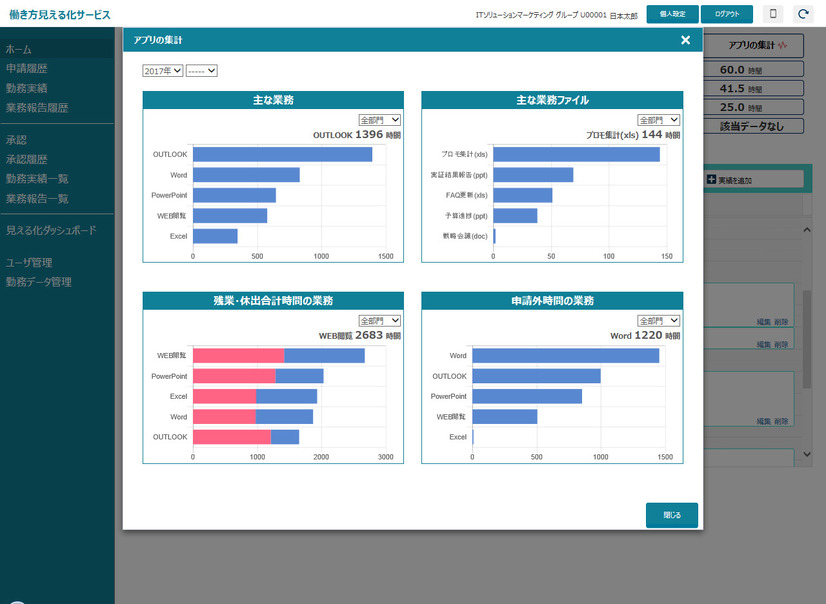Screen dimensions: 826x604
Task: Open the month dropdown showing dashes
Action: [202, 71]
